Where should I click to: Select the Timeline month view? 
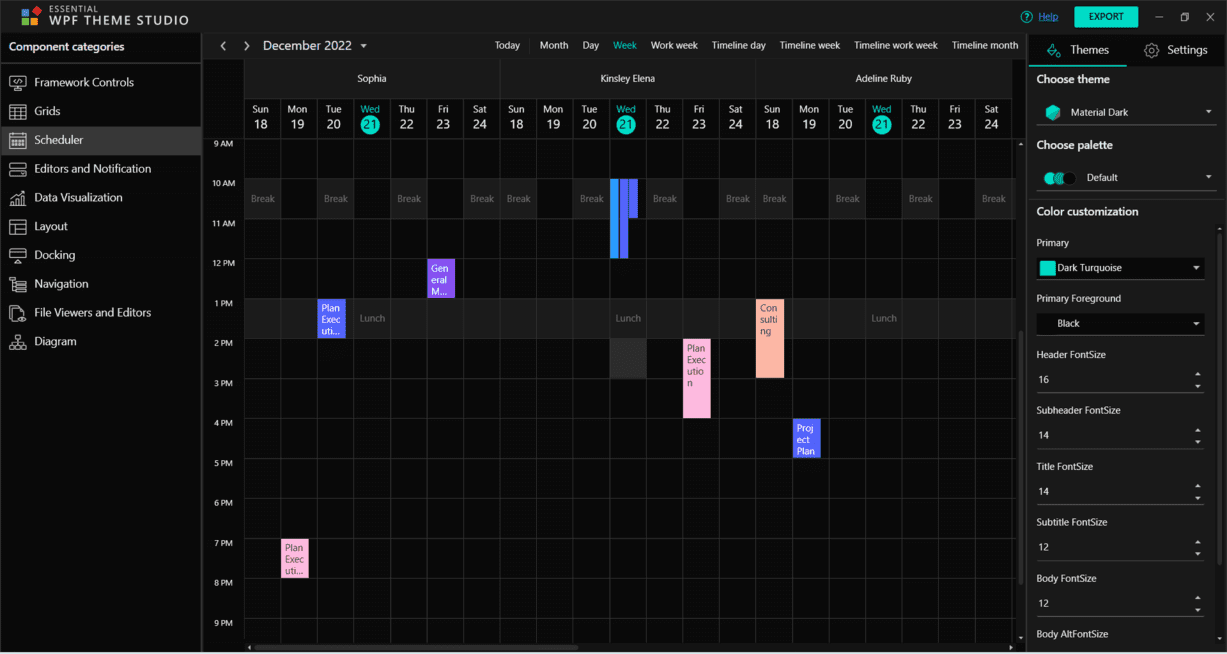point(984,45)
